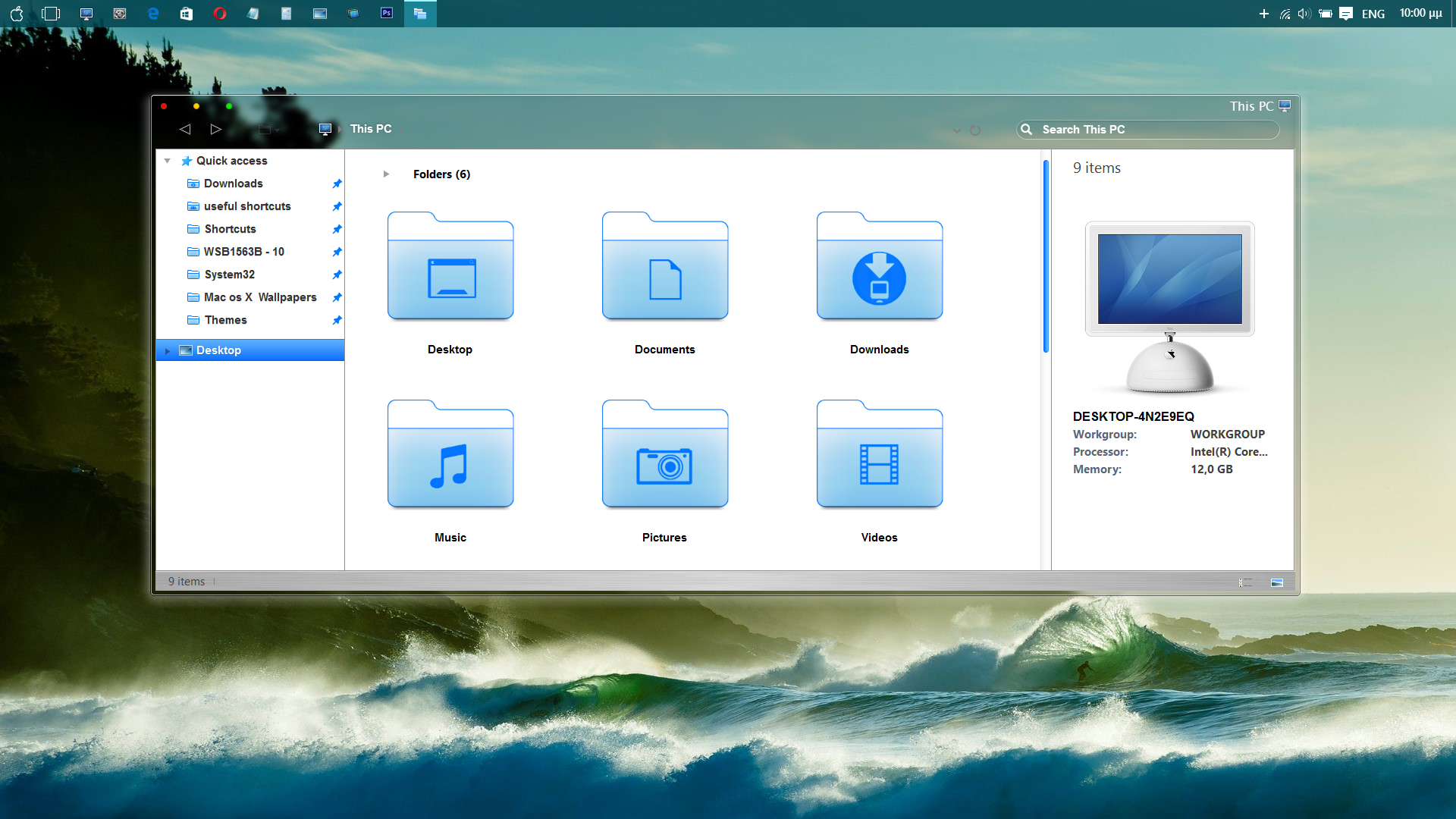Click the This PC computer icon in breadcrumb bar
Viewport: 1456px width, 819px height.
325,129
